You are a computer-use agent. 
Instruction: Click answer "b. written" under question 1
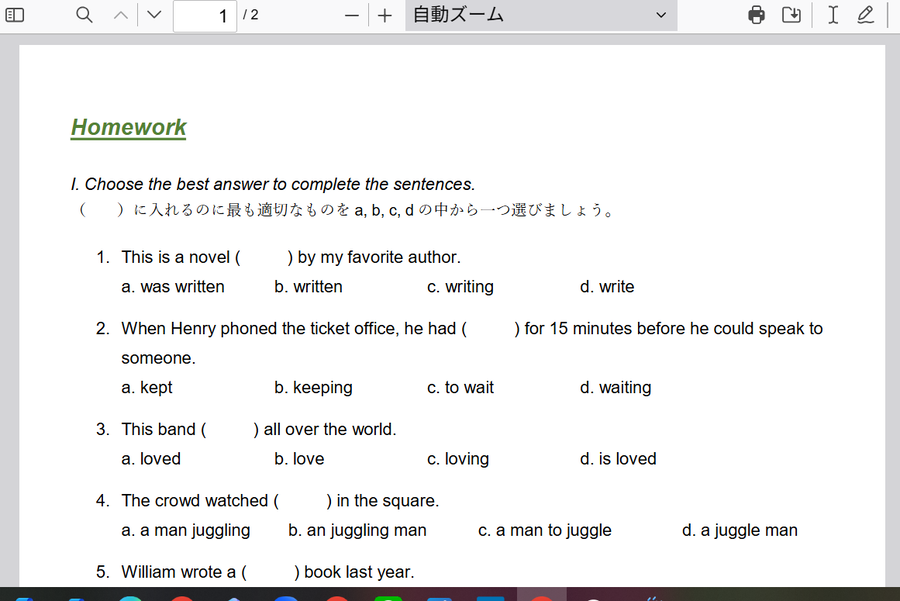(x=308, y=287)
